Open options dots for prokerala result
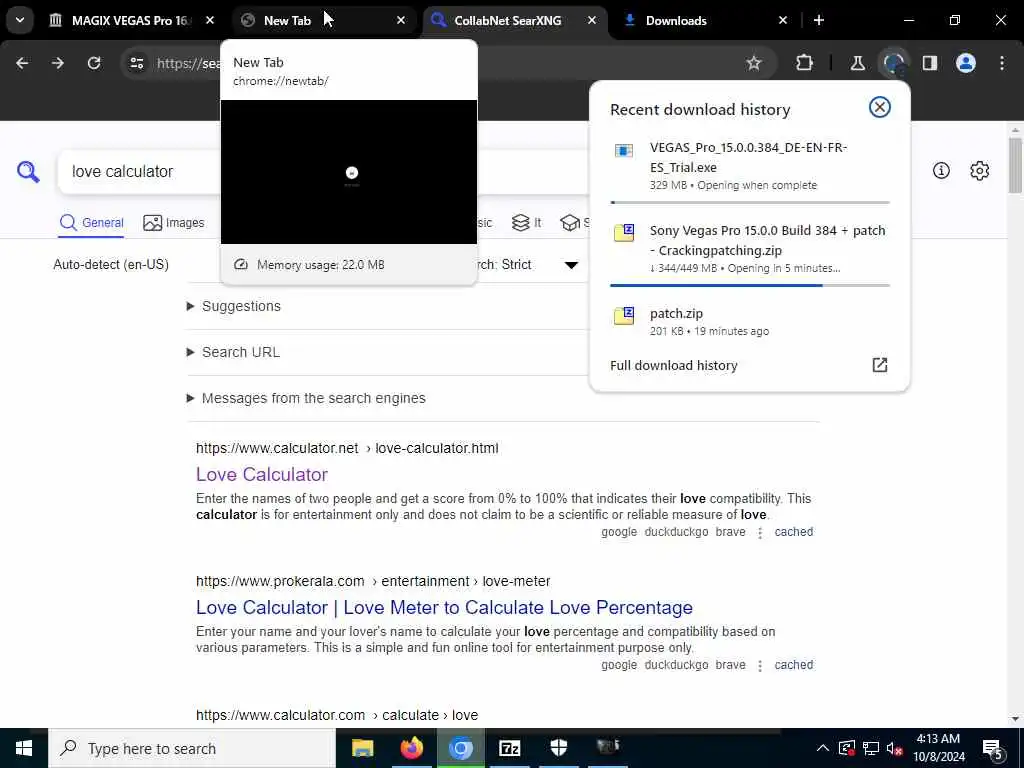 pos(760,666)
